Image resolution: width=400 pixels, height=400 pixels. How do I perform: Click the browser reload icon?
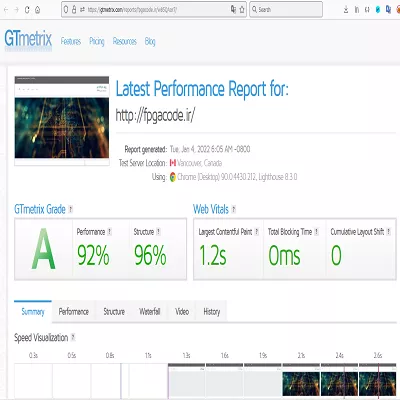(x=27, y=10)
